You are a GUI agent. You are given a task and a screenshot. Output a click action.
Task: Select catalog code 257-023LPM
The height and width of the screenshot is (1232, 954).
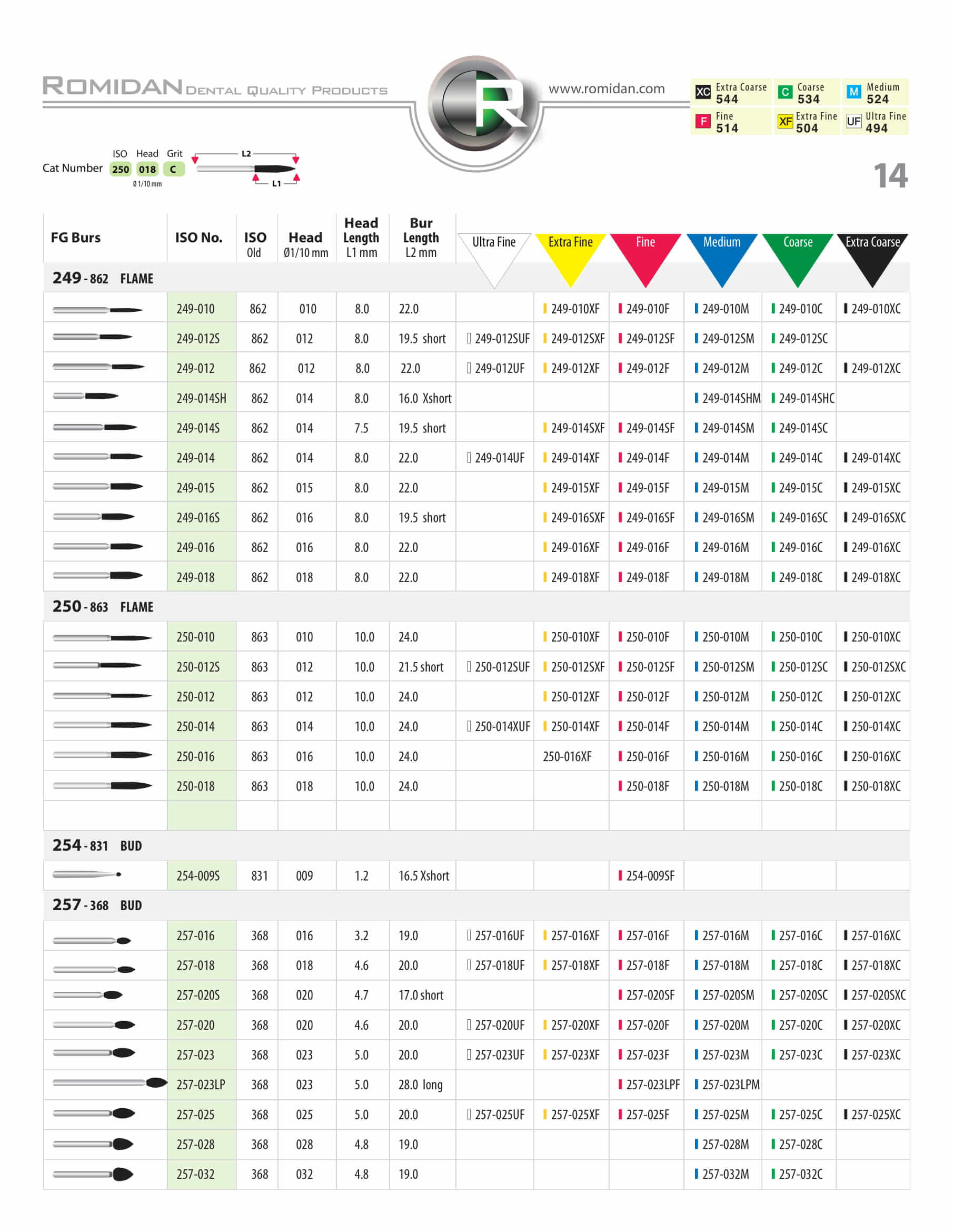[727, 1084]
